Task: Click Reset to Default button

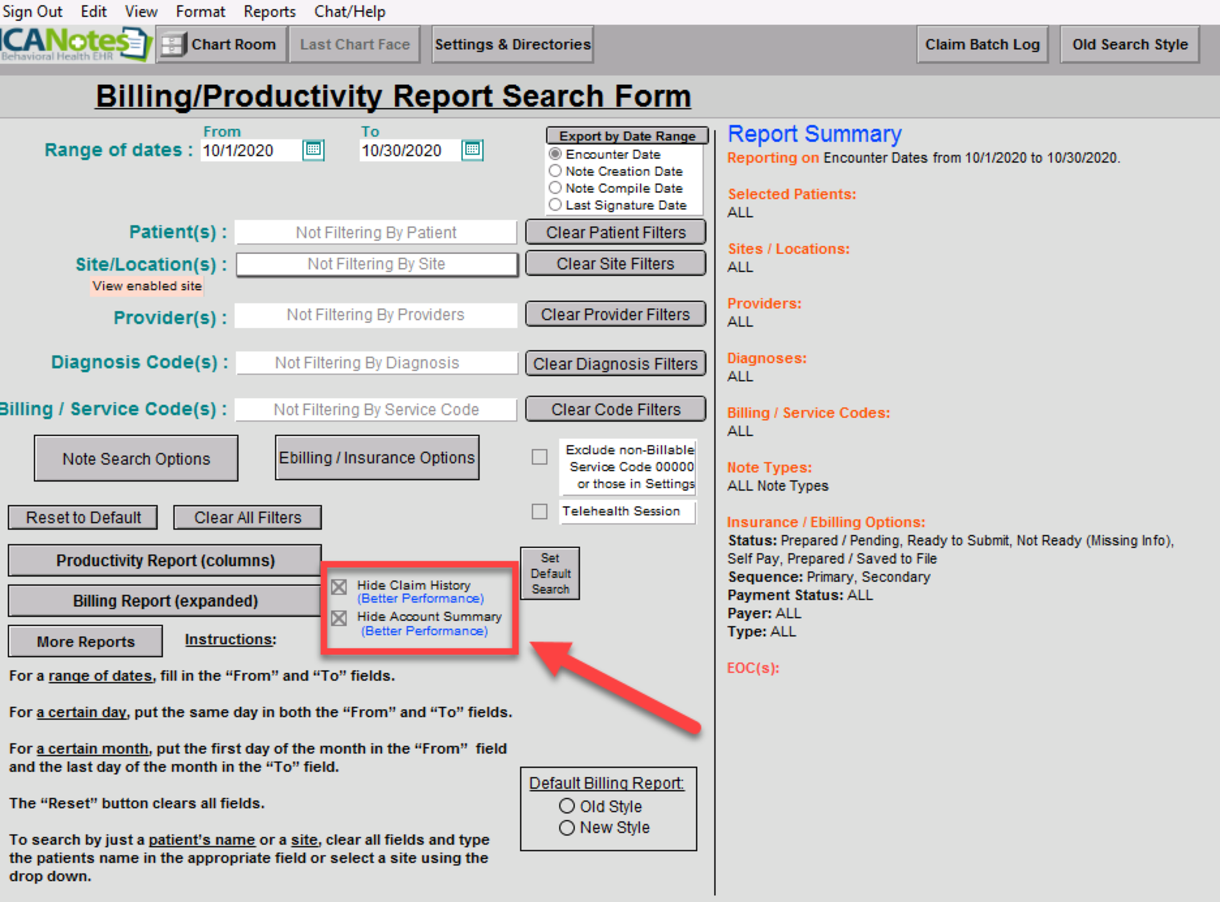Action: [83, 517]
